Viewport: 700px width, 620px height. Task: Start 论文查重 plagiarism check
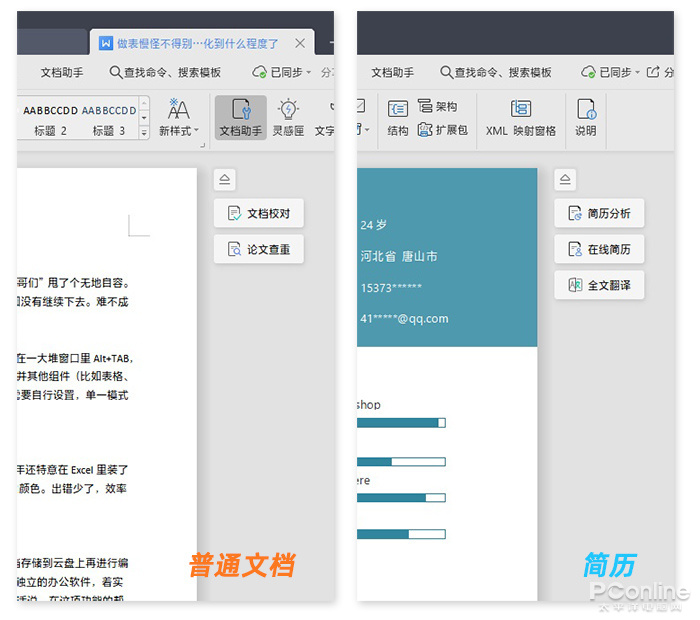[x=258, y=249]
